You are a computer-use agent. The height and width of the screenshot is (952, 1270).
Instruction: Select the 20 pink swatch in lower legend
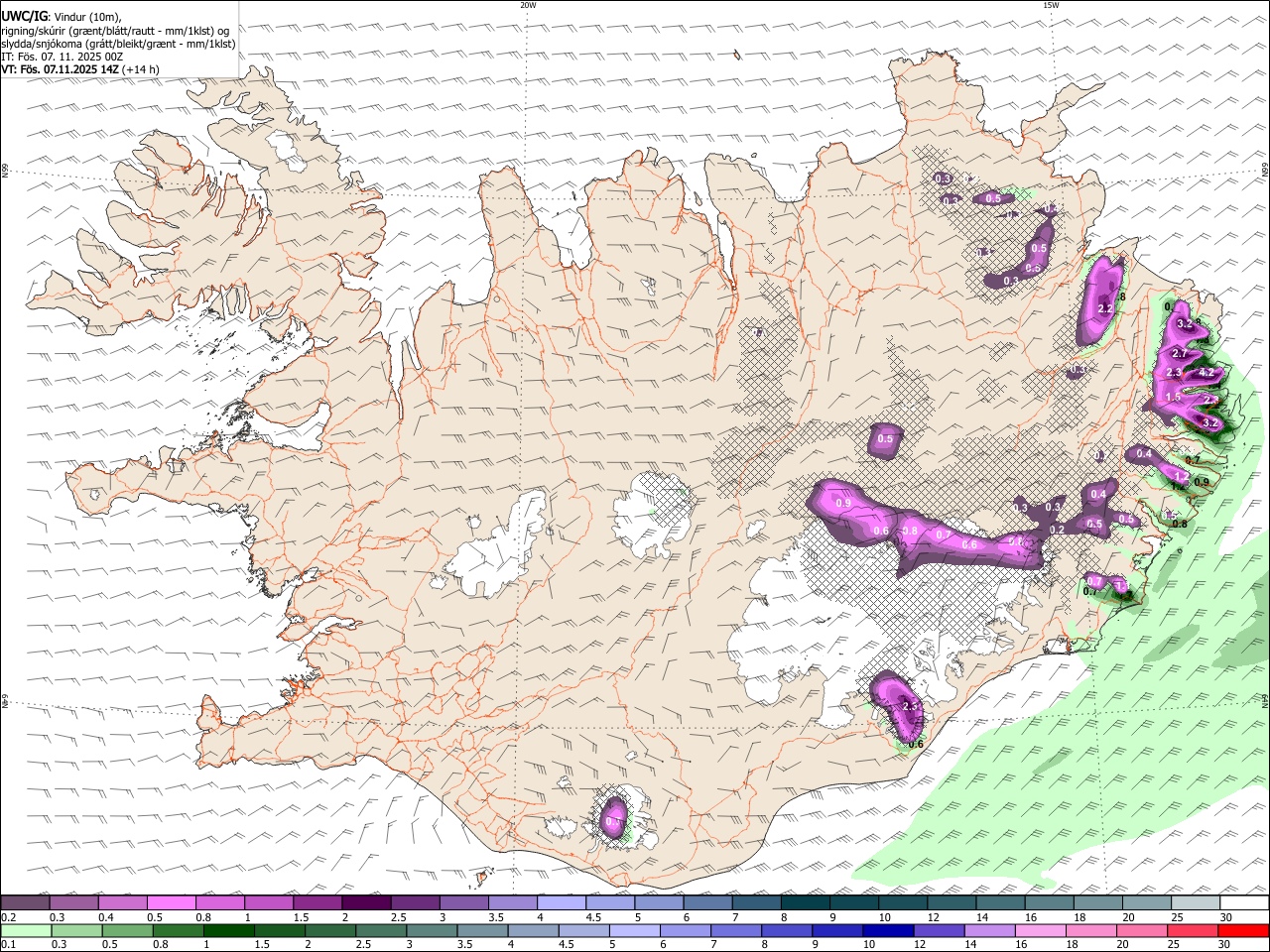1142,930
